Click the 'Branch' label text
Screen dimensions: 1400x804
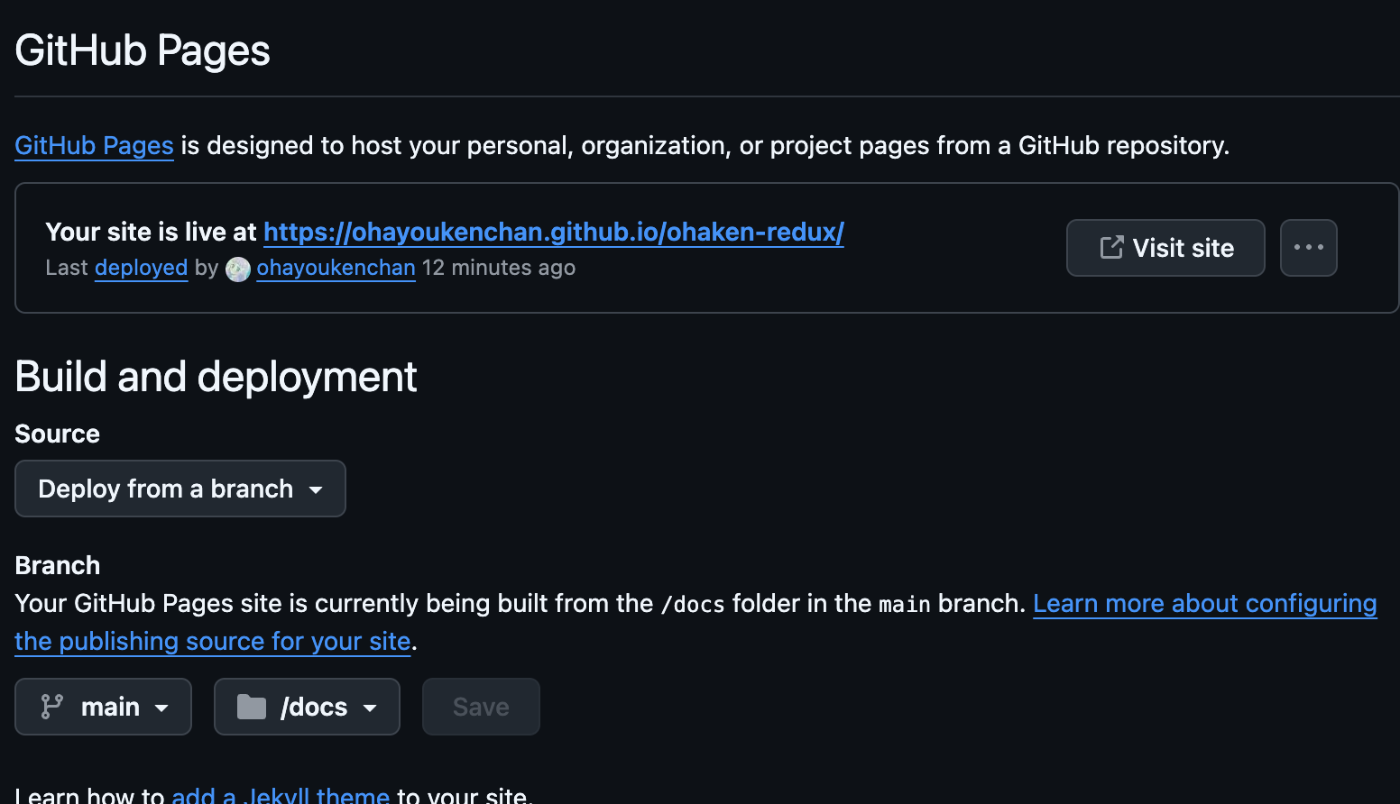[x=57, y=566]
